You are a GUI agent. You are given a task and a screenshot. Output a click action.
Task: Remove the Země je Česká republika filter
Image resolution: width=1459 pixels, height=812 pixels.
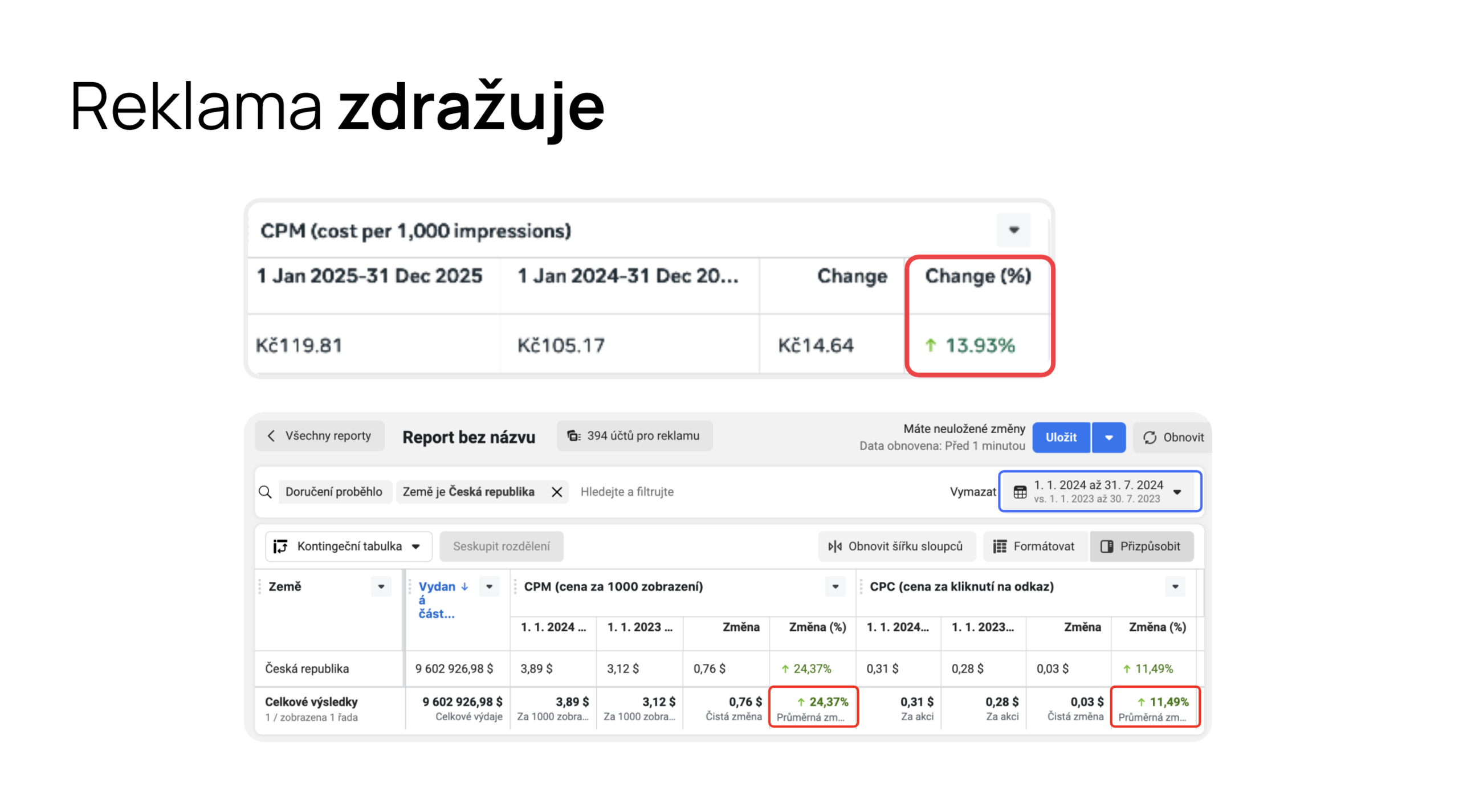[x=557, y=492]
